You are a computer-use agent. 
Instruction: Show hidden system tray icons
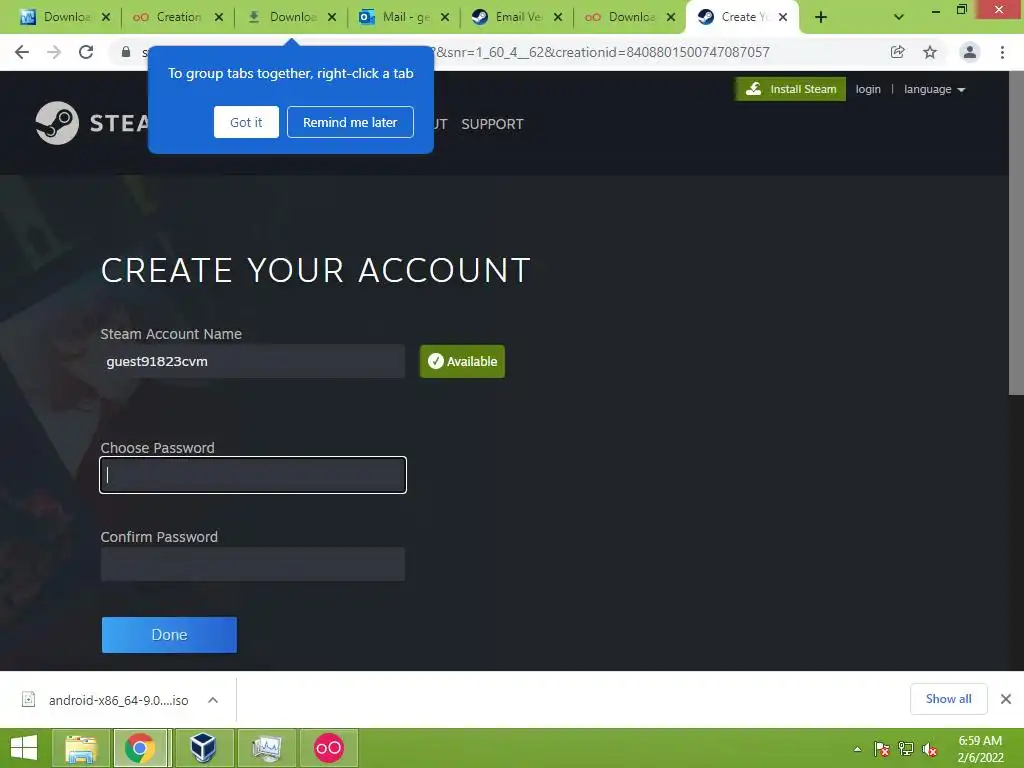(857, 749)
